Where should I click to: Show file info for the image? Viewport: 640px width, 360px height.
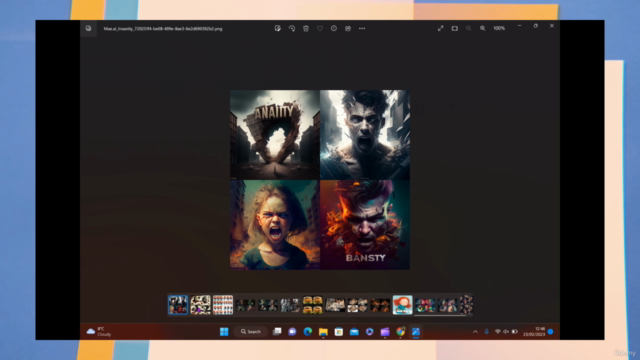tap(333, 28)
